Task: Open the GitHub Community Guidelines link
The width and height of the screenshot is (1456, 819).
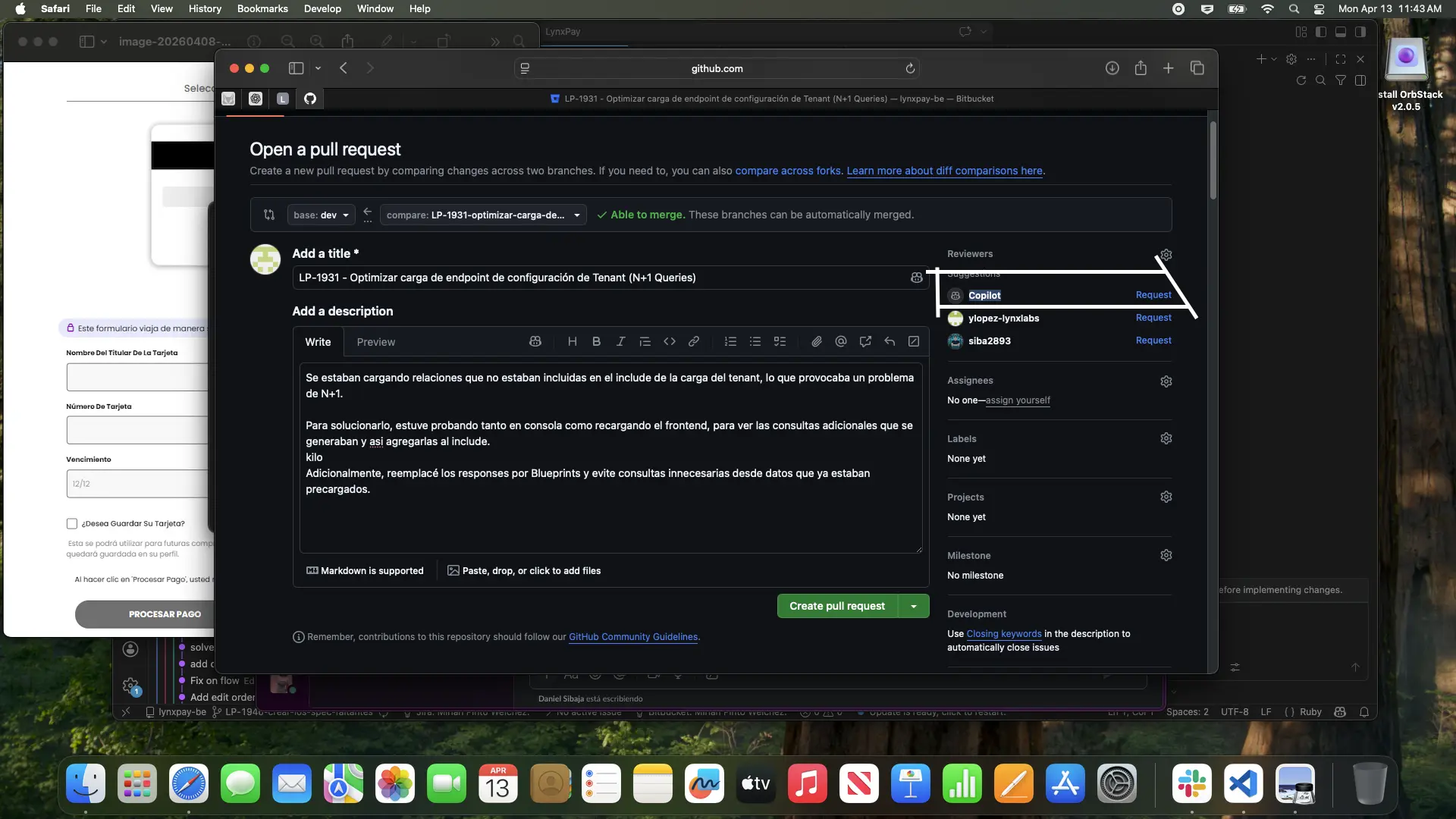Action: [633, 637]
